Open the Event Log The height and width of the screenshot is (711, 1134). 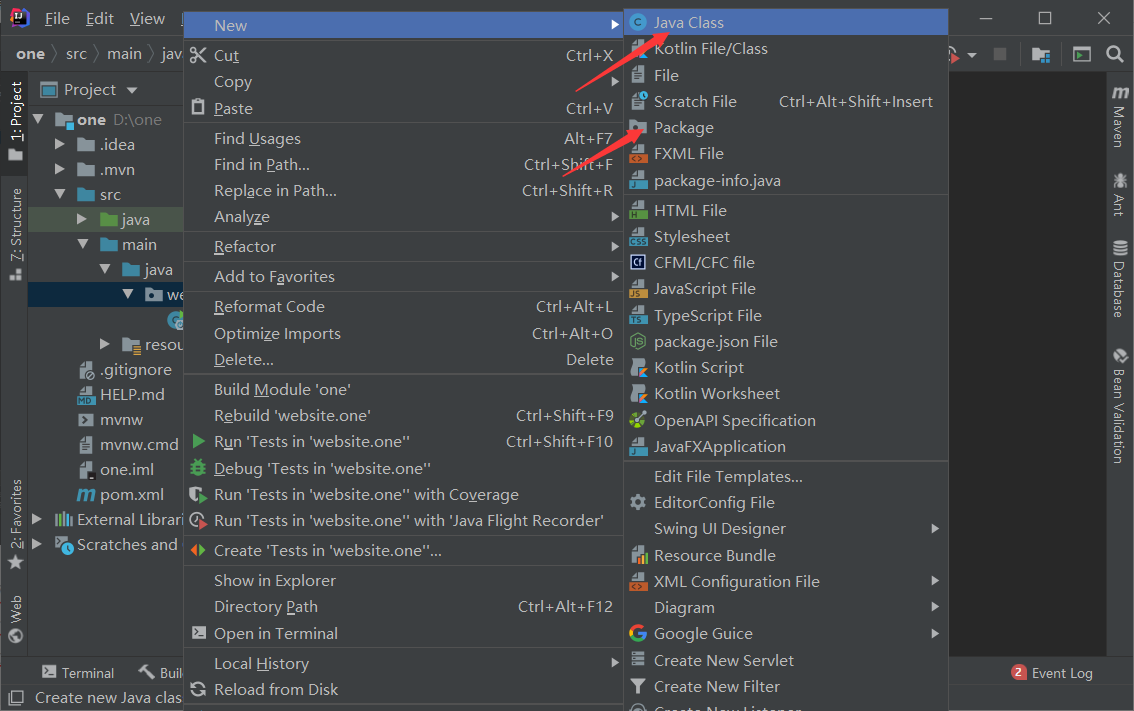pos(1052,673)
